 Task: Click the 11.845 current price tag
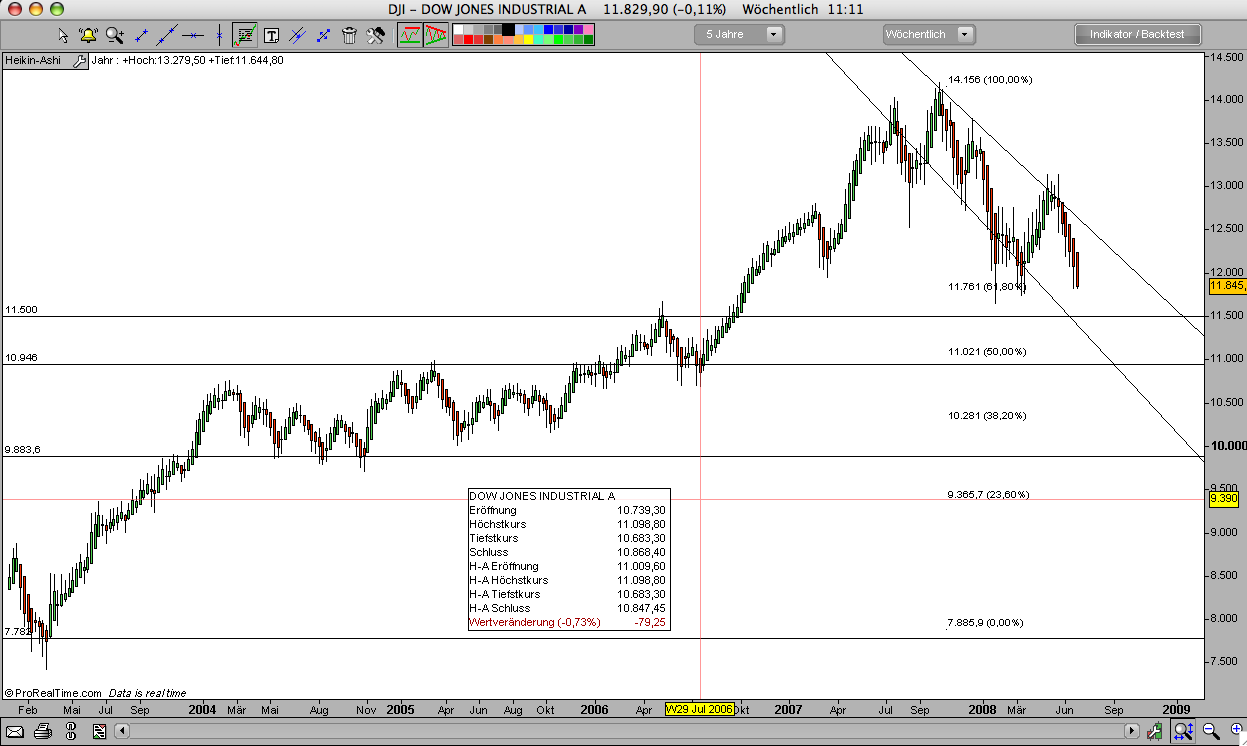pos(1227,286)
